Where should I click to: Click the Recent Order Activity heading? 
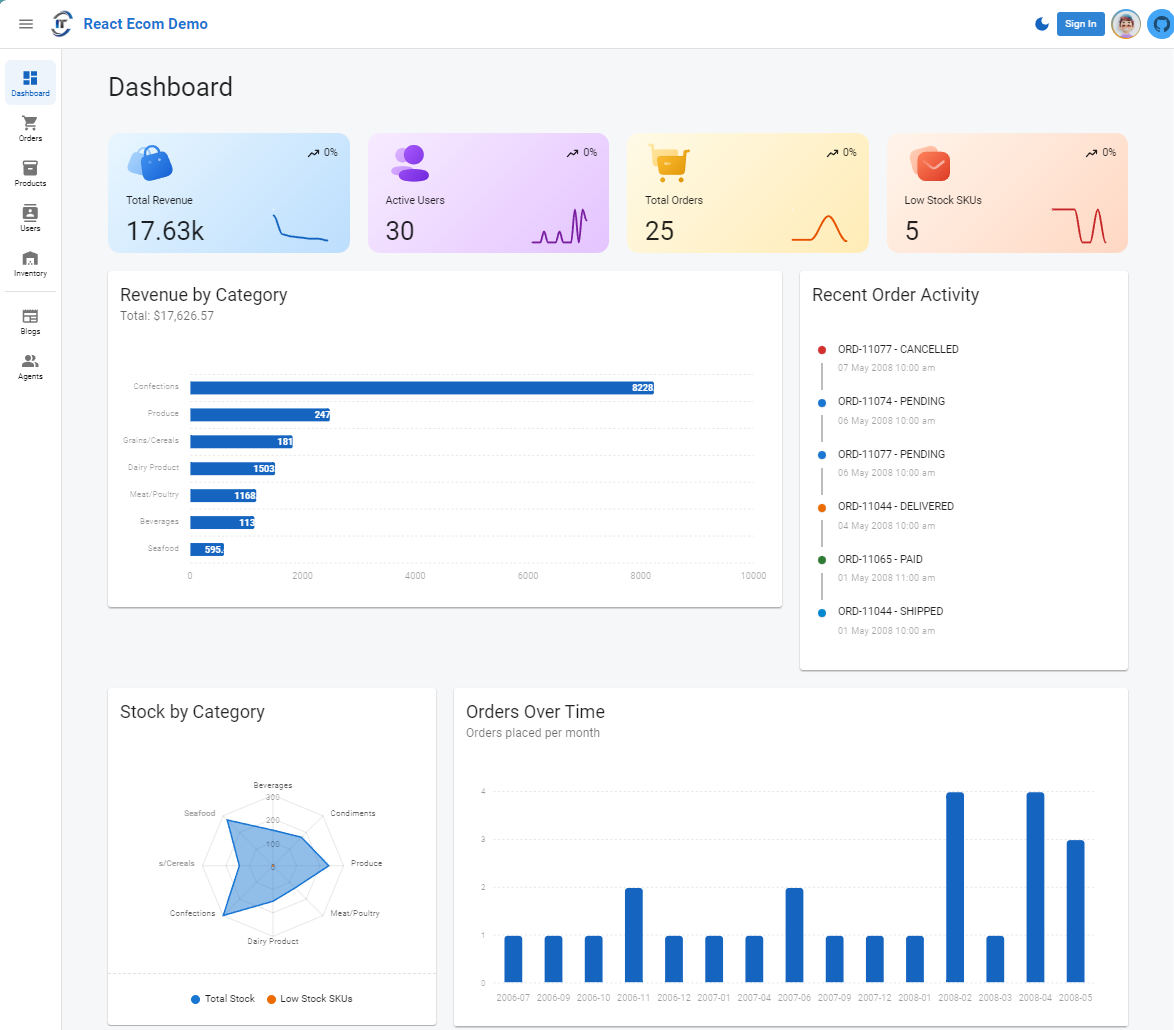coord(895,295)
